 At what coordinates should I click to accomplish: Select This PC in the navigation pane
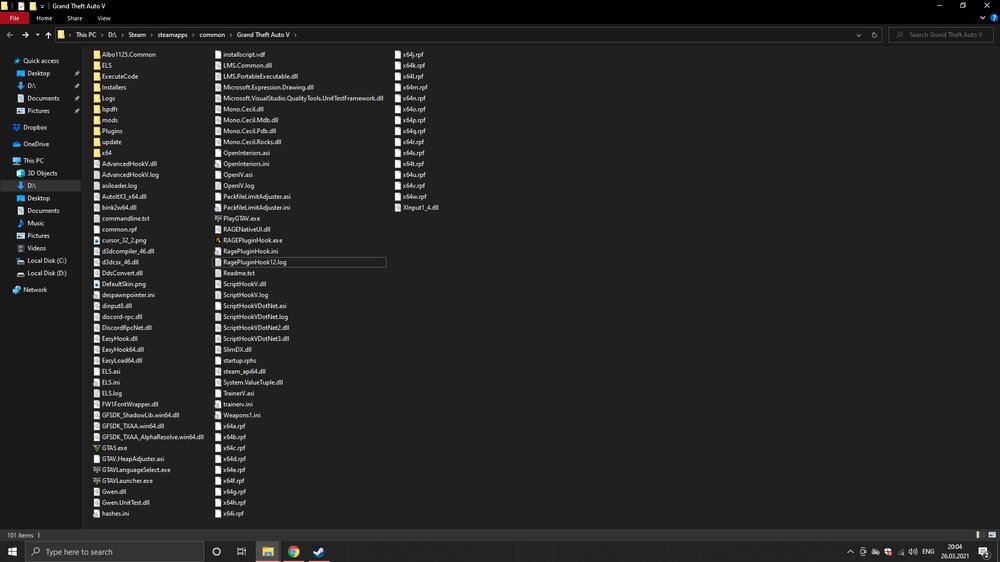pyautogui.click(x=33, y=161)
